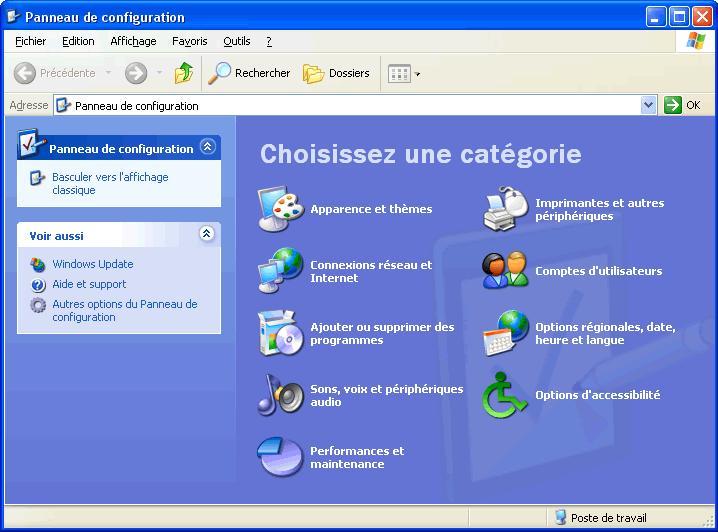Click the views grid icon in toolbar
This screenshot has width=718, height=532.
click(399, 74)
